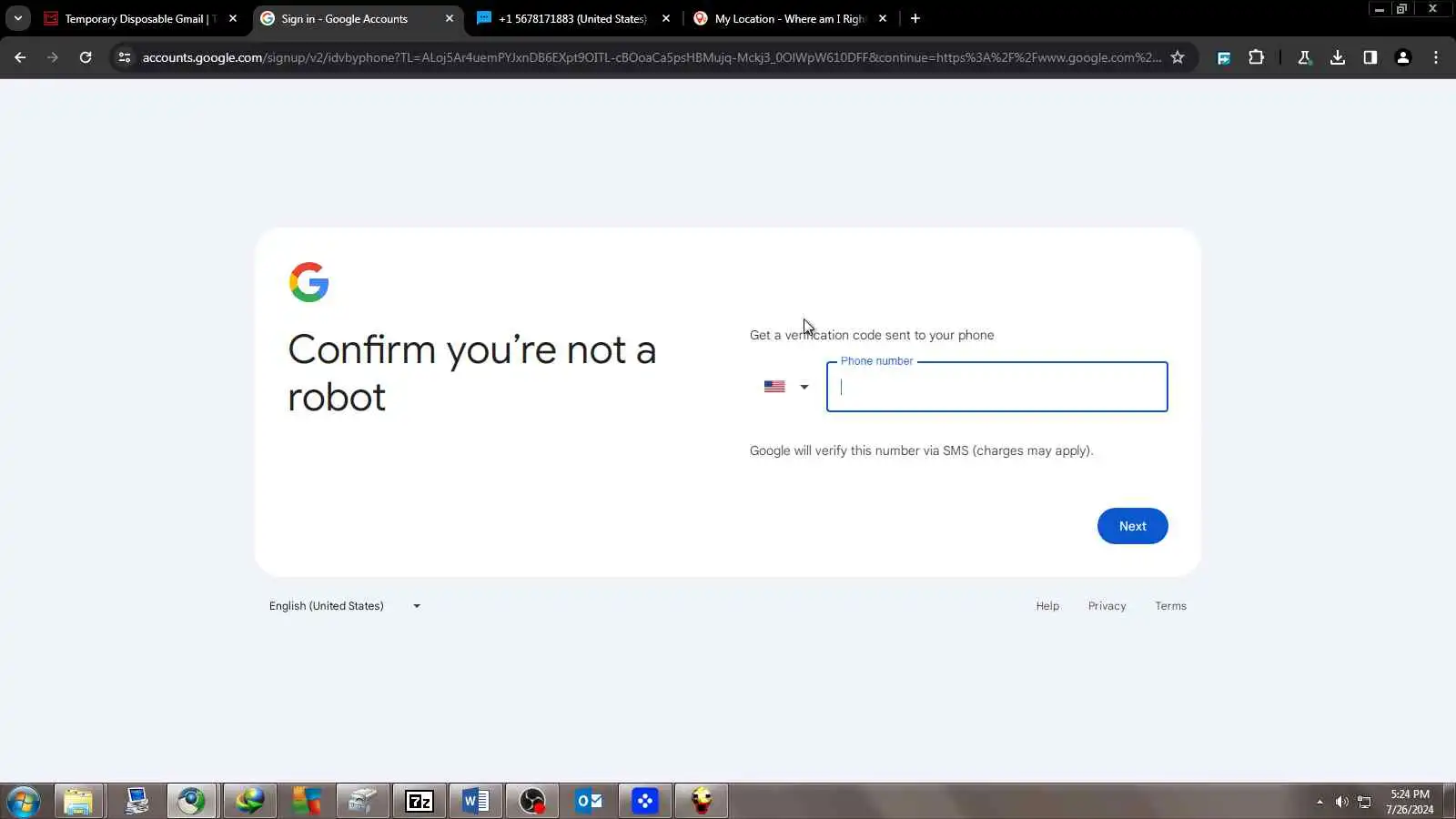1456x819 pixels.
Task: Switch to My Location - Where am I tab
Action: 790,18
